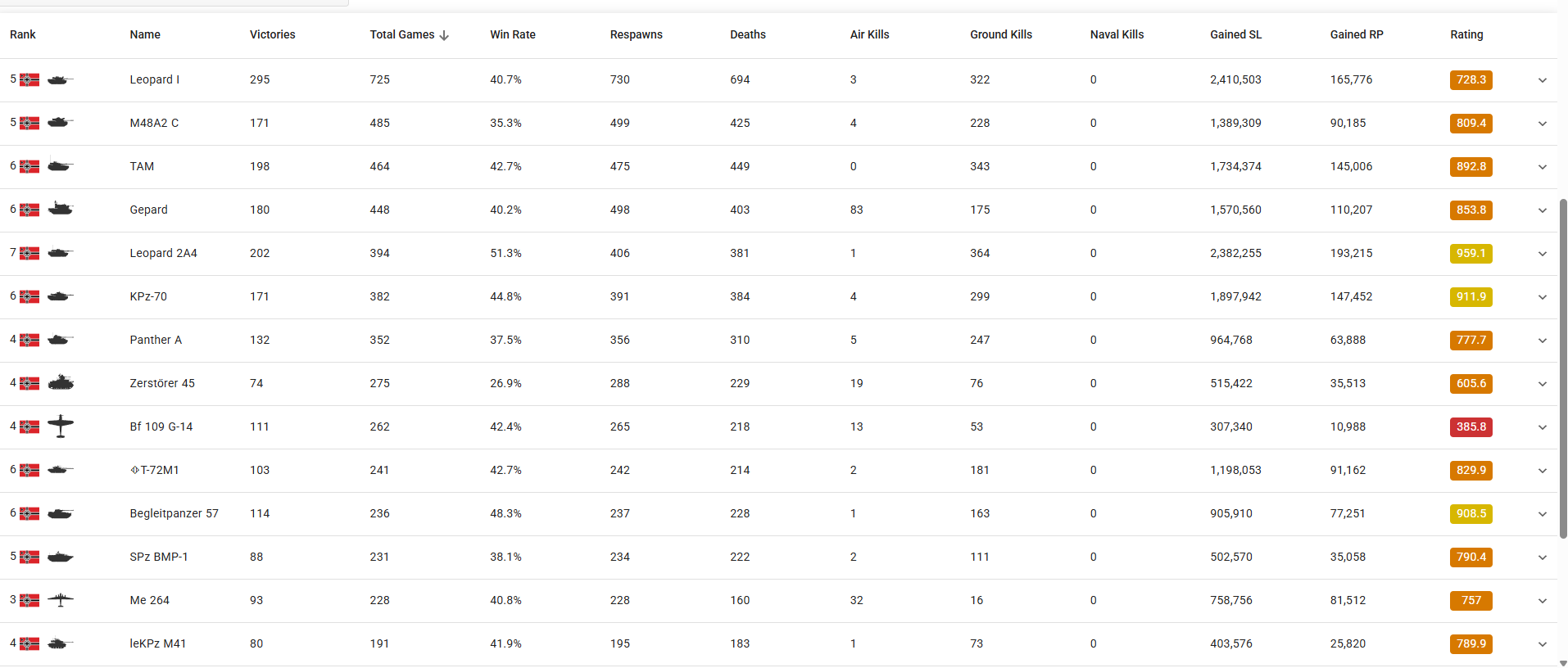Click the Me 264 bomber icon

60,600
